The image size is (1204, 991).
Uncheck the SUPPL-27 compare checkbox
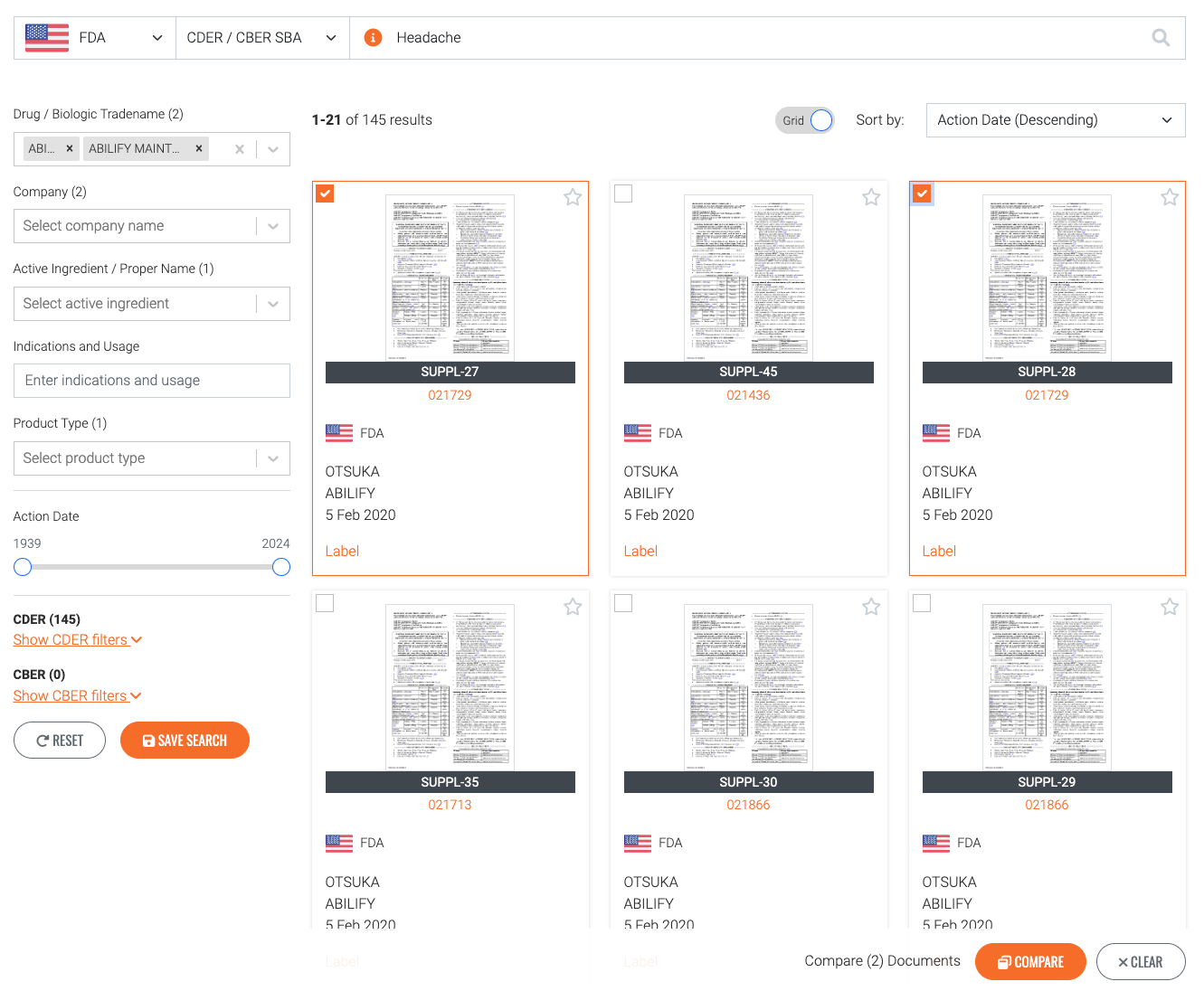coord(325,193)
